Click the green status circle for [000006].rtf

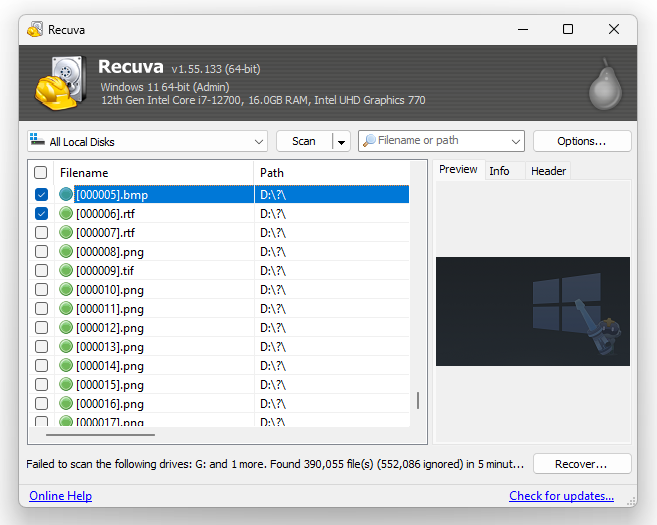tap(66, 213)
